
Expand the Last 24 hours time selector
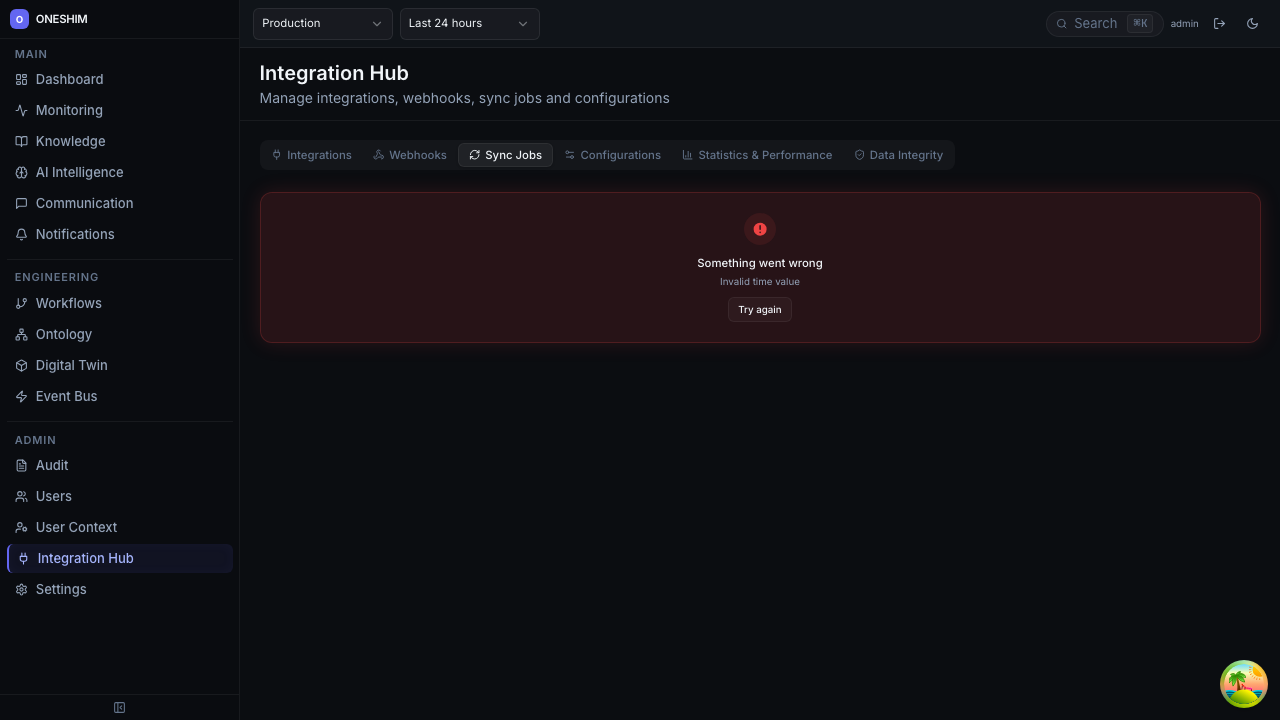click(469, 23)
